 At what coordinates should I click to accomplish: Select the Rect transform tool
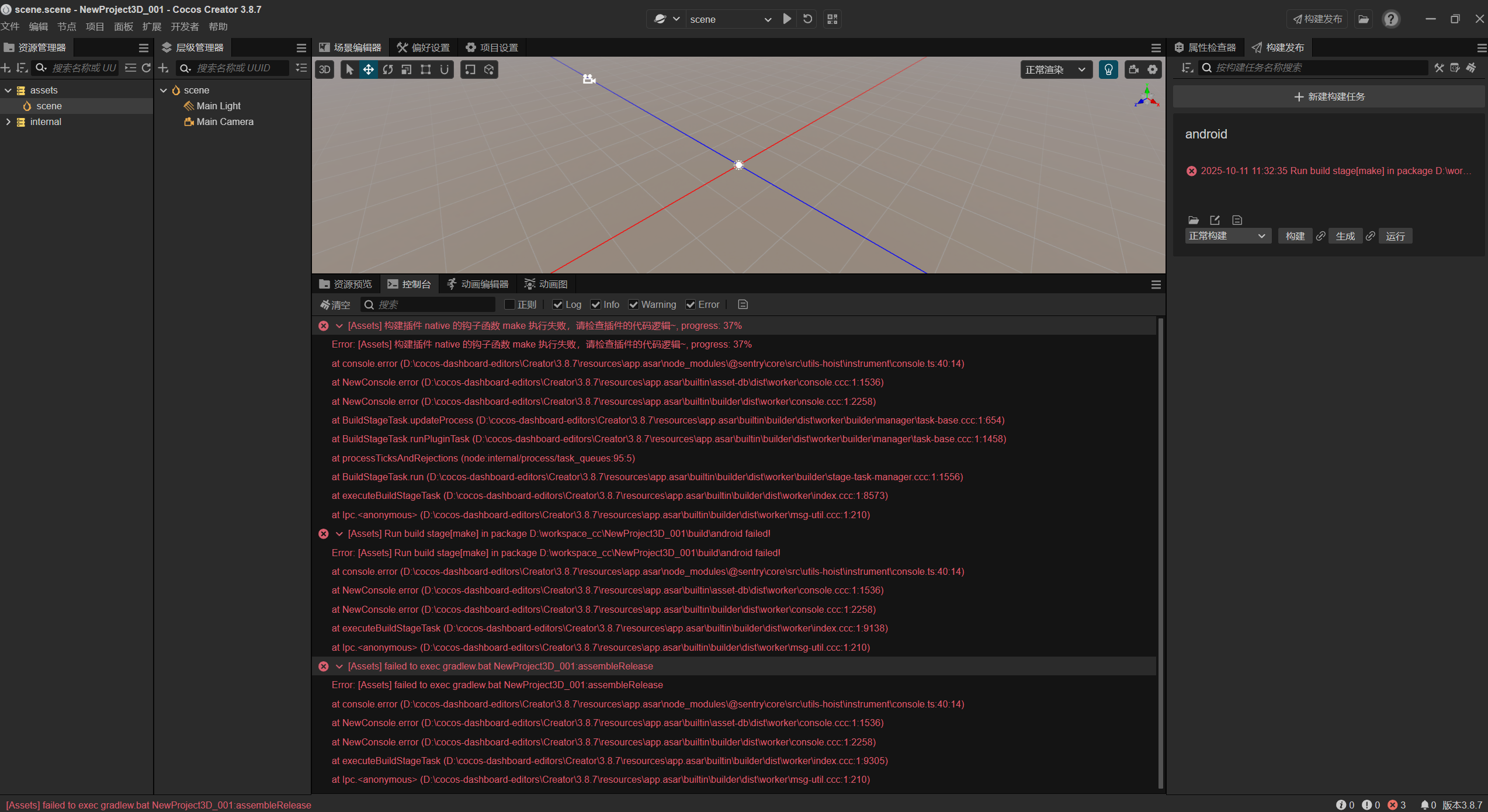click(426, 70)
